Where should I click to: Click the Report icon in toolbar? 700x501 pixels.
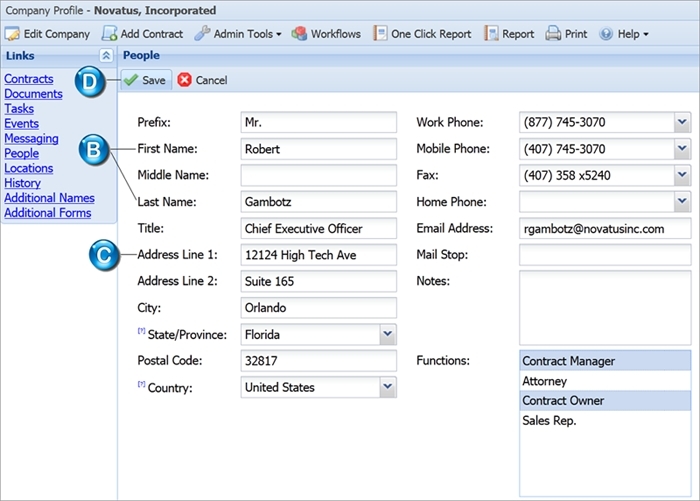pos(491,33)
